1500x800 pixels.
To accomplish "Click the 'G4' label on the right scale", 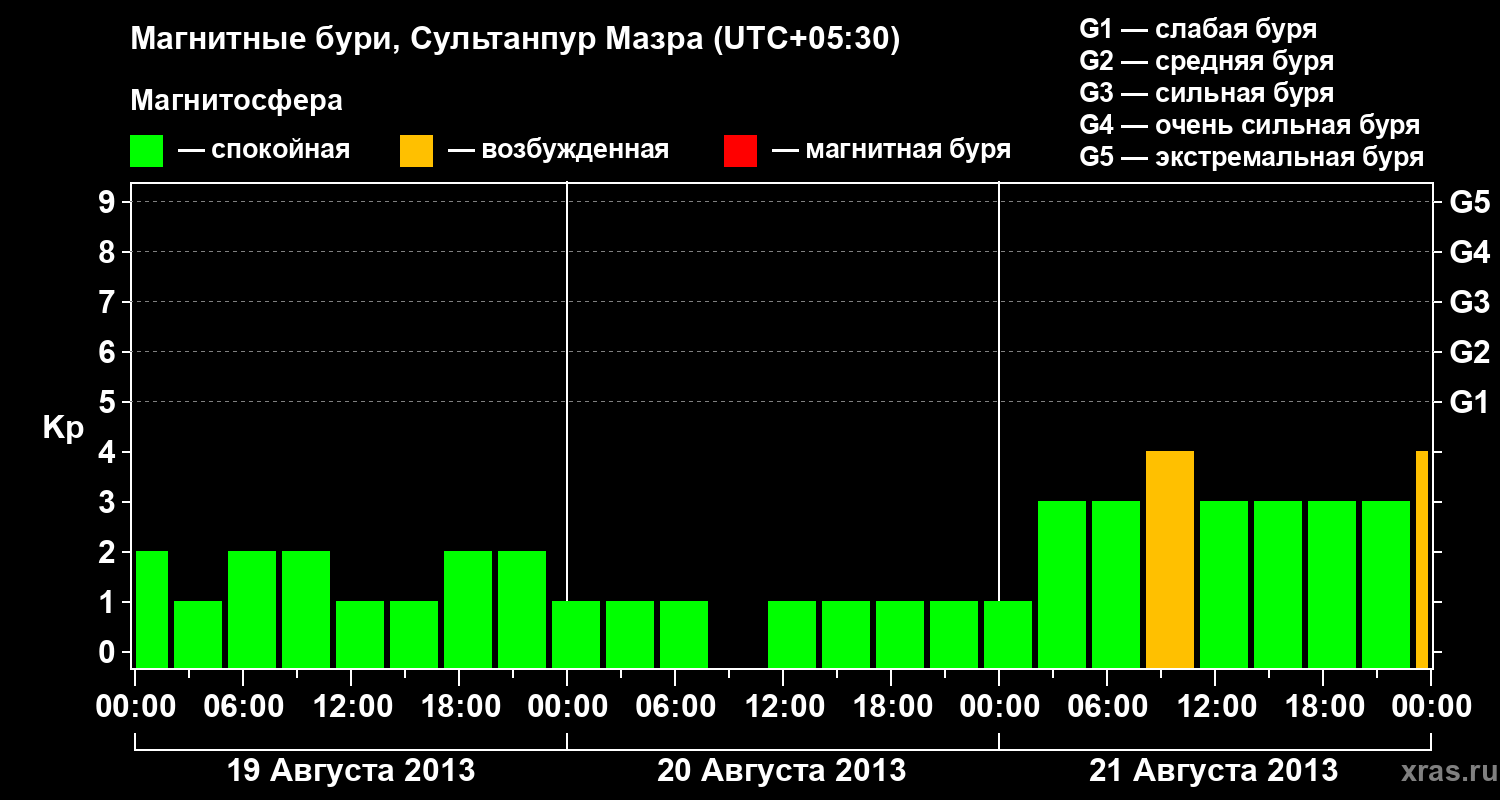I will click(1469, 252).
